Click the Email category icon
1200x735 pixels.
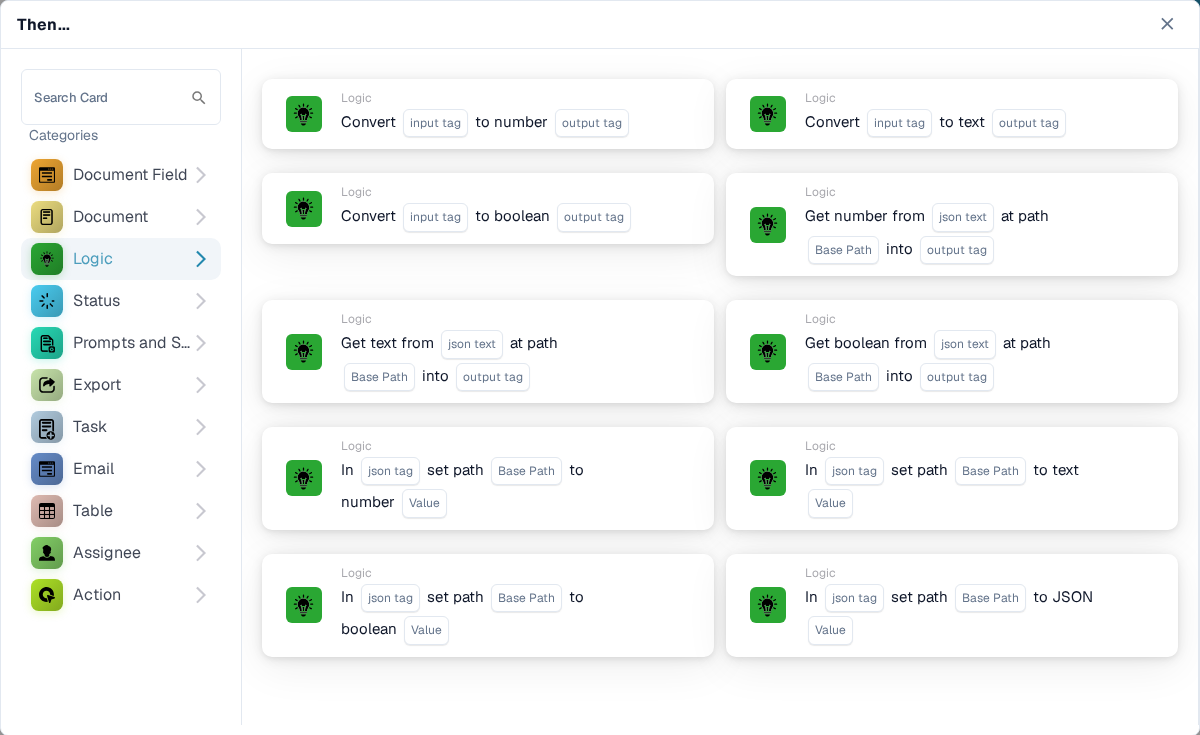coord(47,469)
